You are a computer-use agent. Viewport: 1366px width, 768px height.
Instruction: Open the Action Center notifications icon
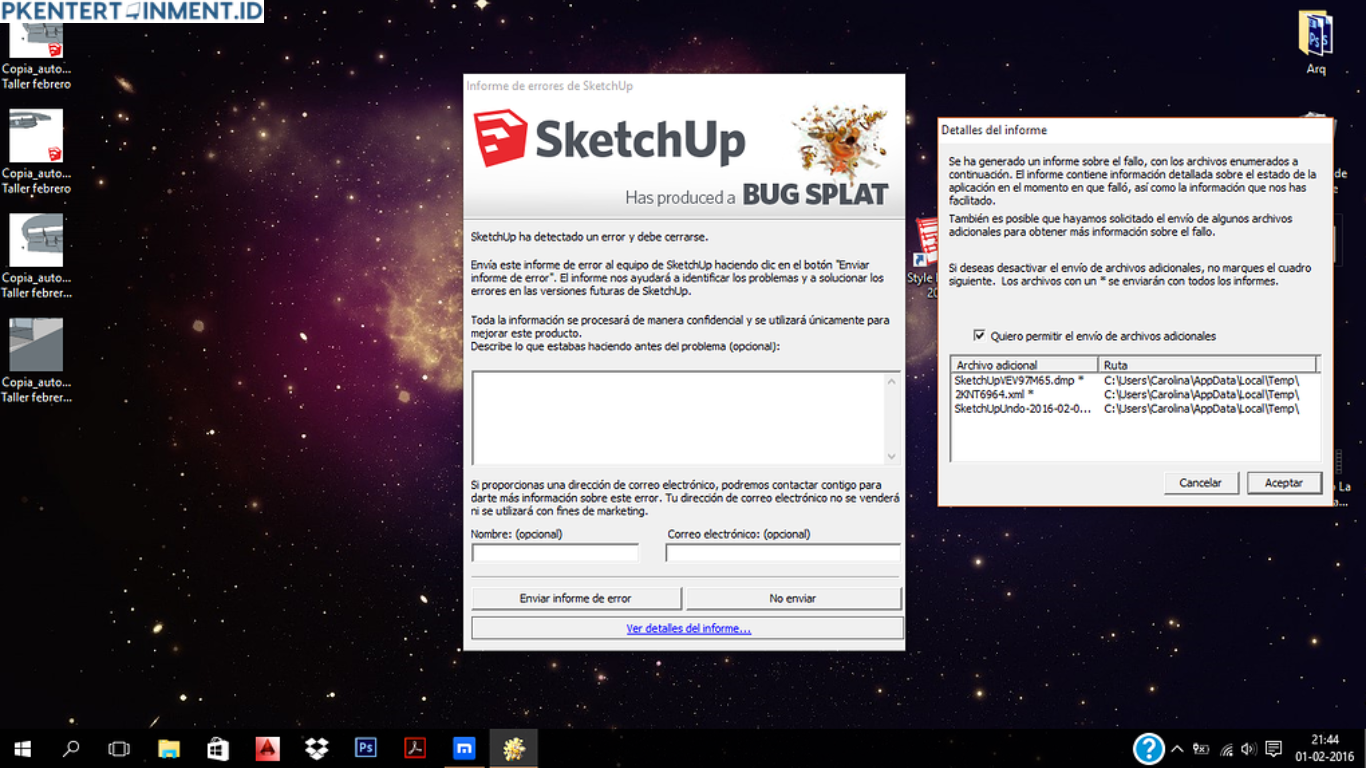[1272, 747]
